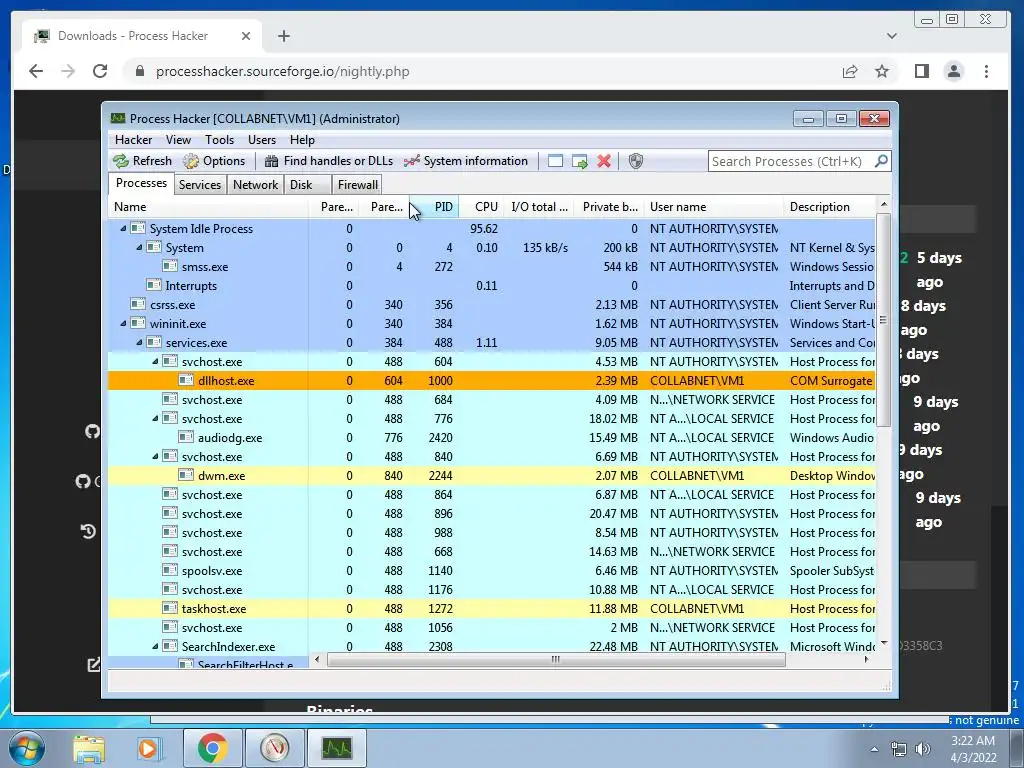Collapse svchost.exe PID 604 node
This screenshot has width=1024, height=768.
tap(155, 361)
